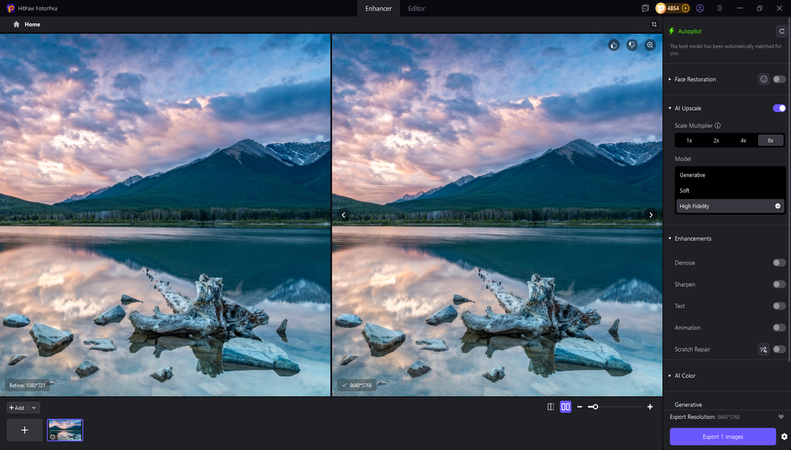
Task: Enable the Denoise switch
Action: pos(779,263)
